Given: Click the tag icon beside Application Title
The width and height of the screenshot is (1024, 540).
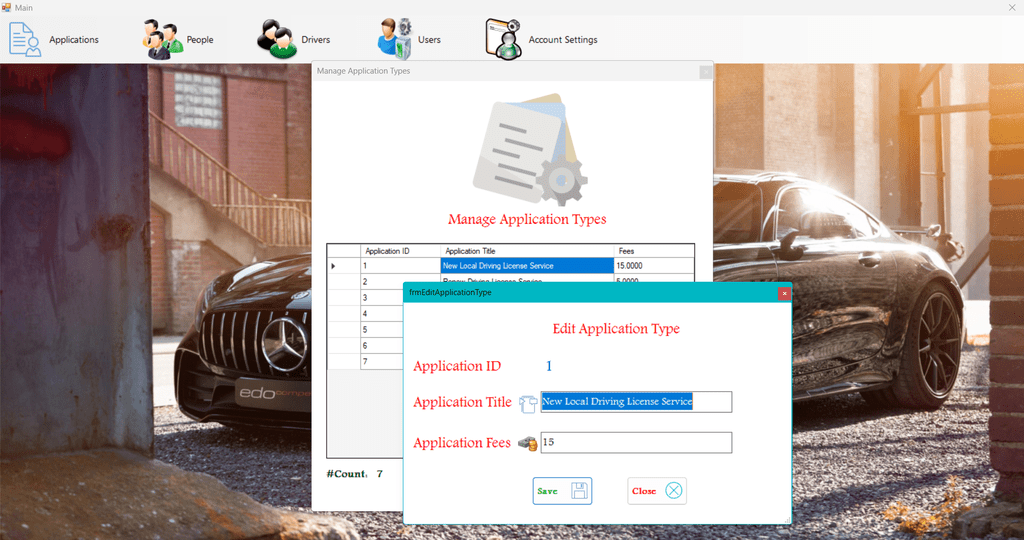Looking at the screenshot, I should (528, 403).
